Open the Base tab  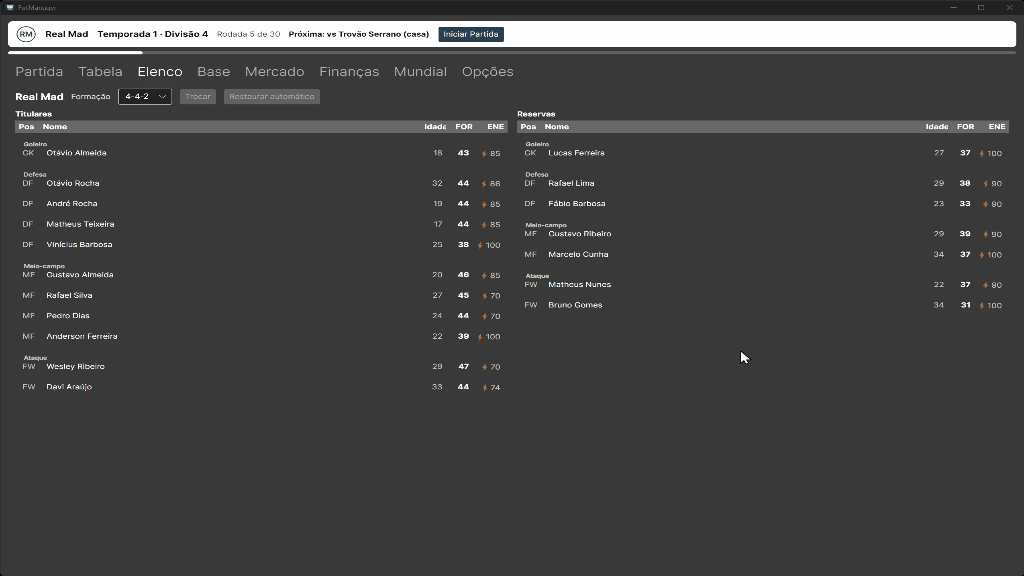[x=214, y=71]
